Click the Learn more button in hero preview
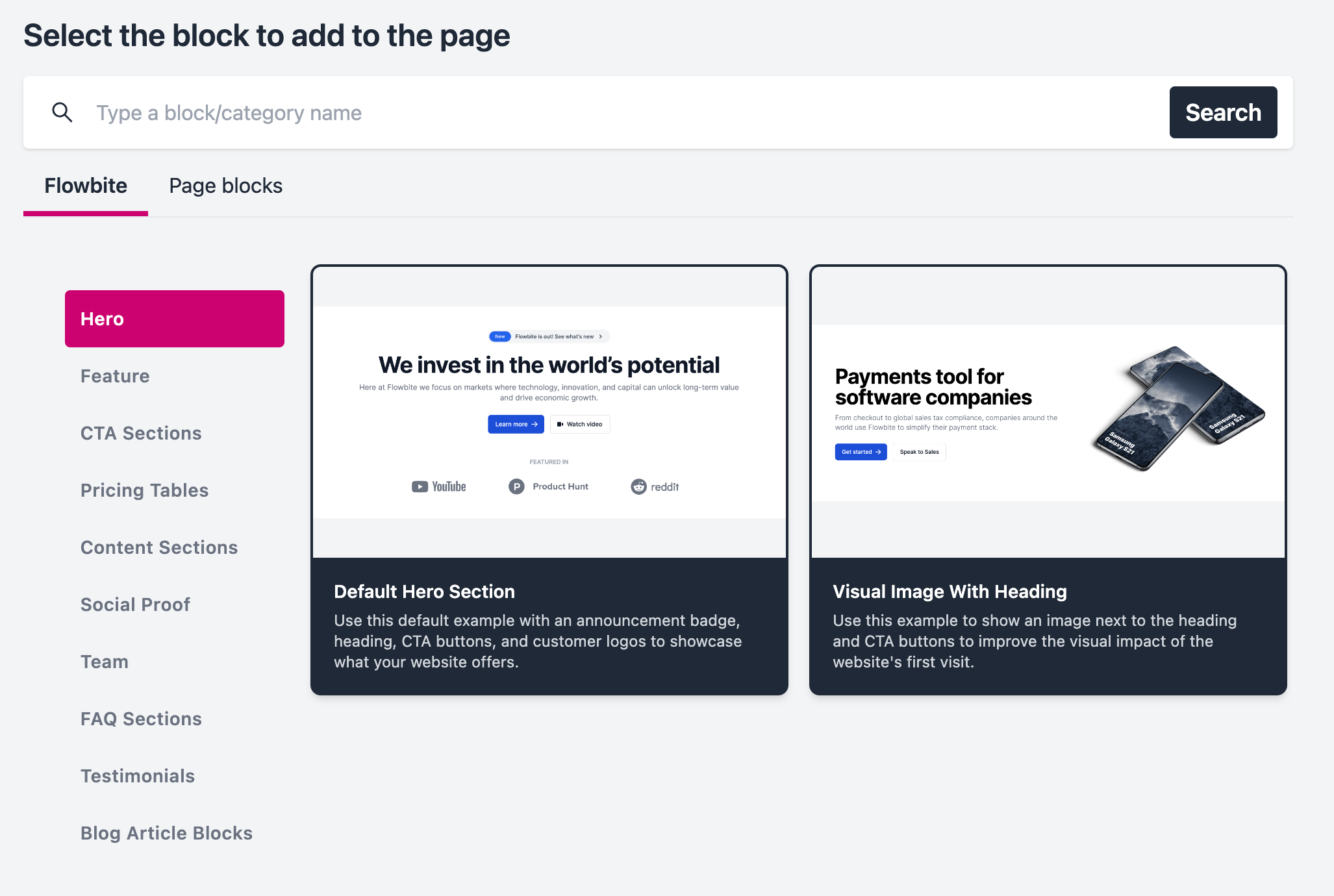The image size is (1334, 896). click(516, 424)
